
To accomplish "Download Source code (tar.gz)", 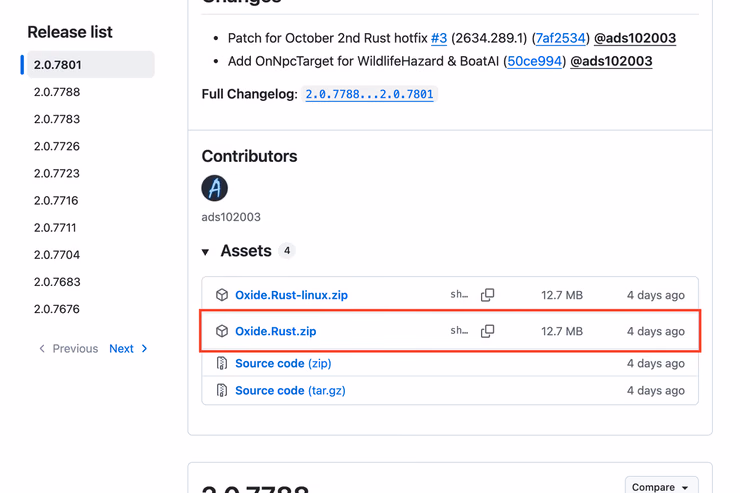I will (x=290, y=390).
